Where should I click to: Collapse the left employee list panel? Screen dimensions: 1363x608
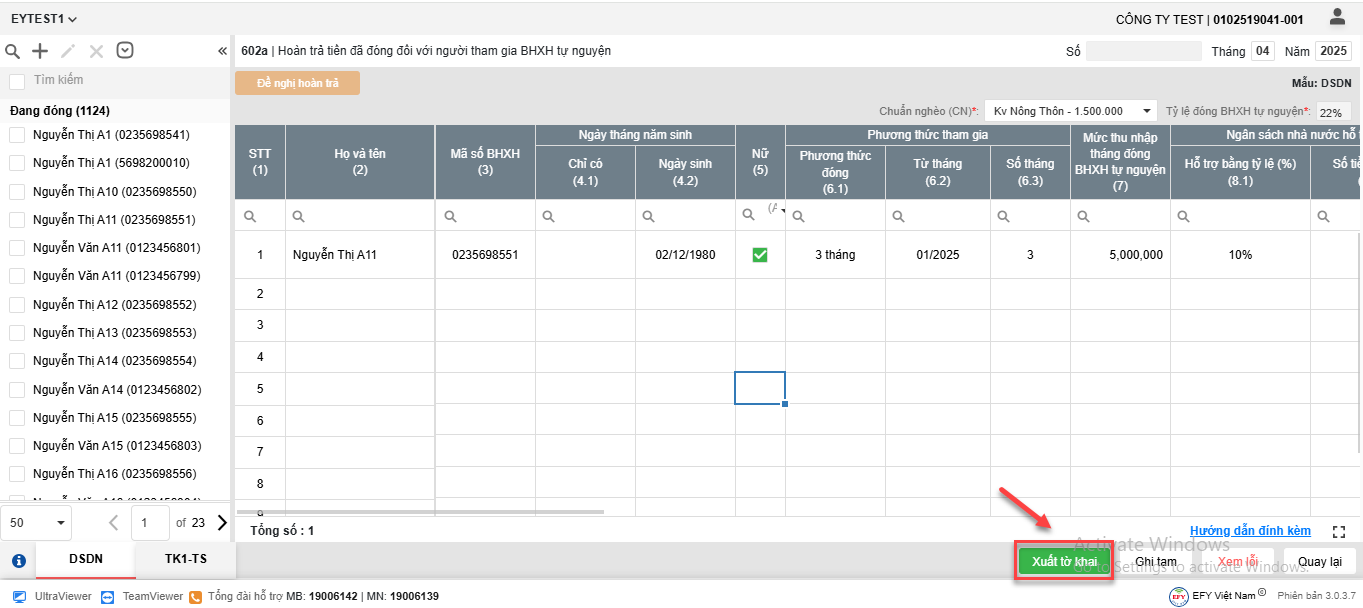pos(222,51)
